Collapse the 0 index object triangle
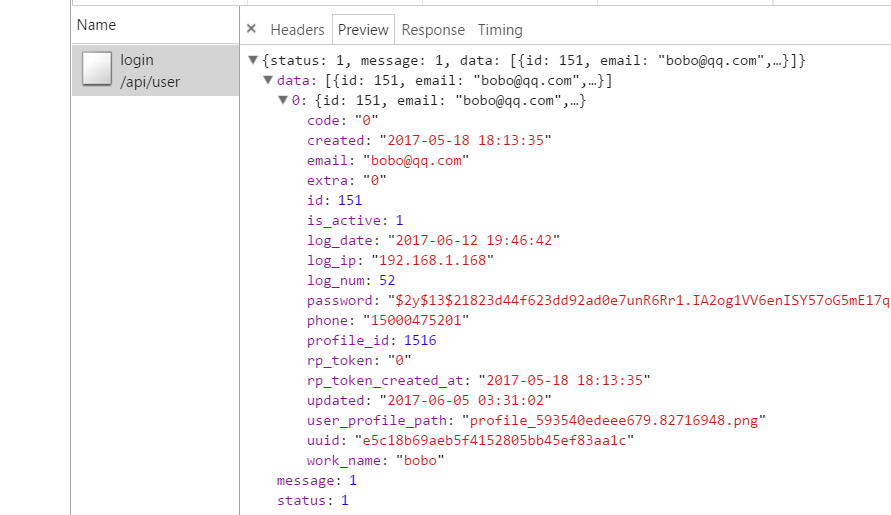This screenshot has width=891, height=515. [x=283, y=100]
